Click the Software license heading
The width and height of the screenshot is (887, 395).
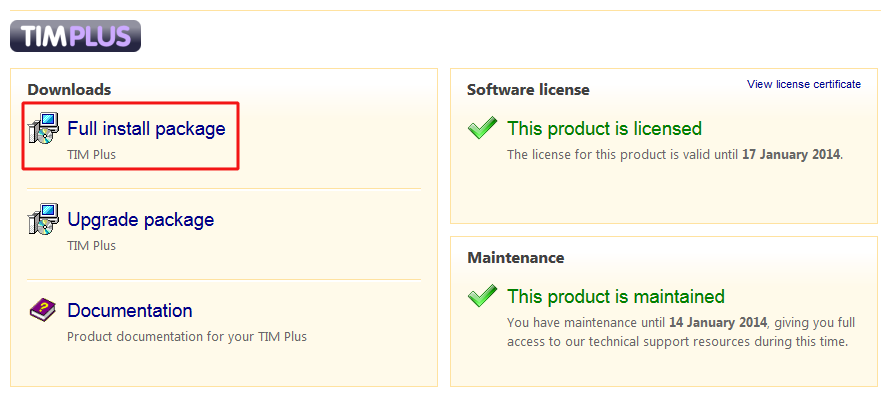[x=528, y=89]
